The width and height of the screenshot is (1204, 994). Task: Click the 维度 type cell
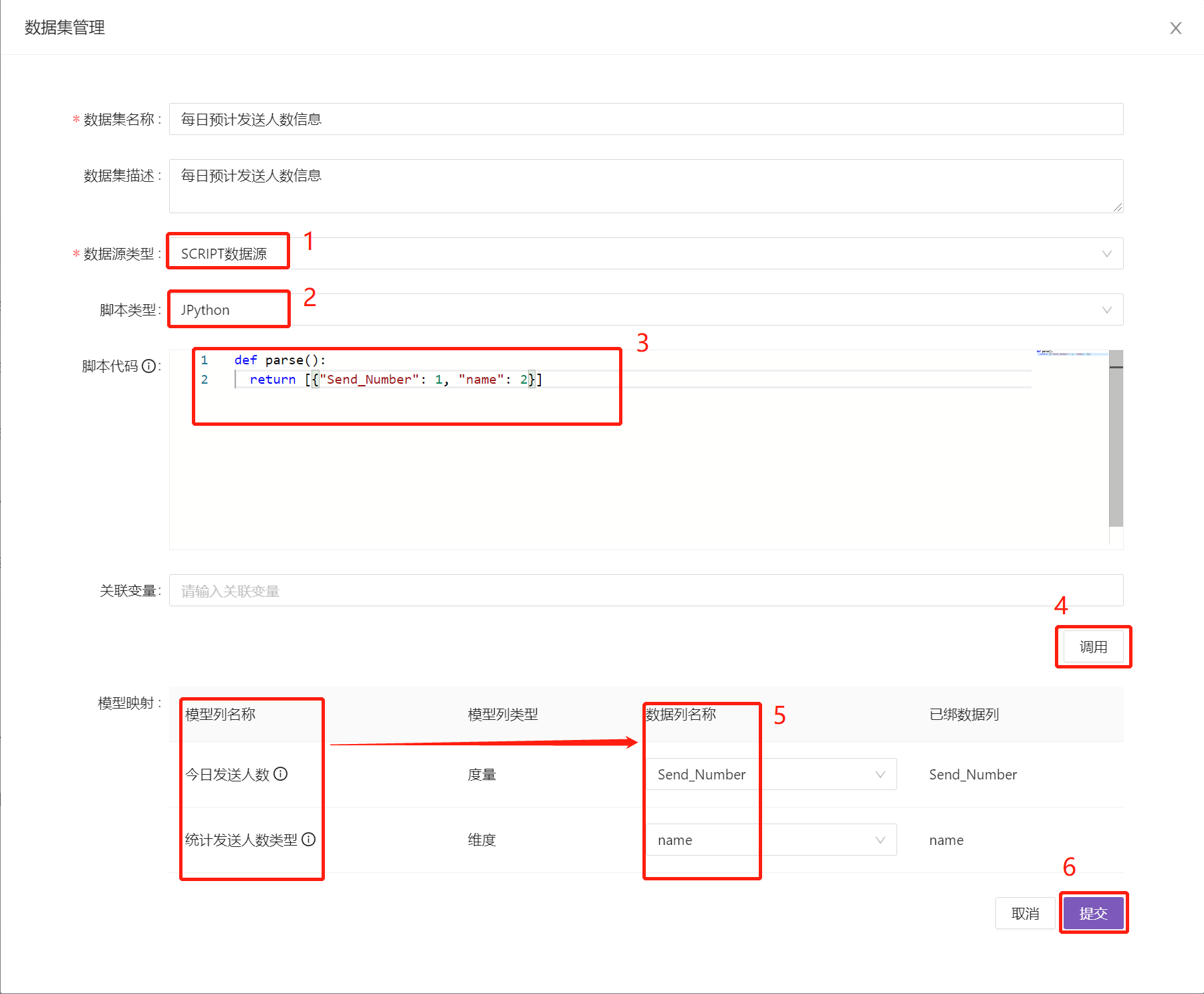coord(482,840)
